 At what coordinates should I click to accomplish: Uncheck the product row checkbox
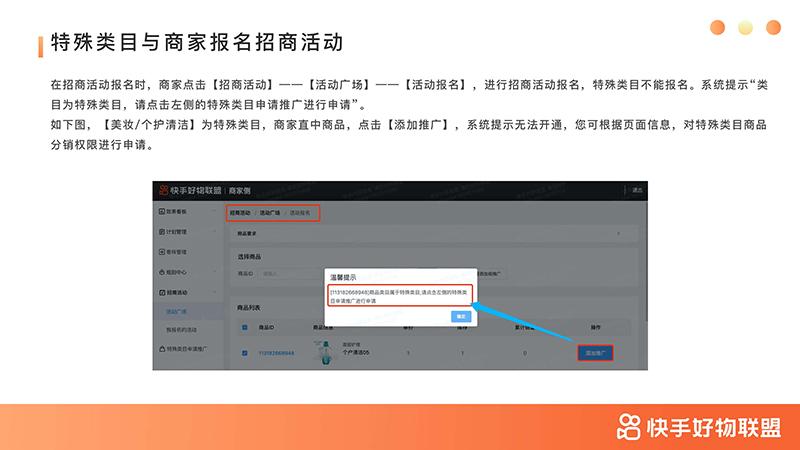244,353
